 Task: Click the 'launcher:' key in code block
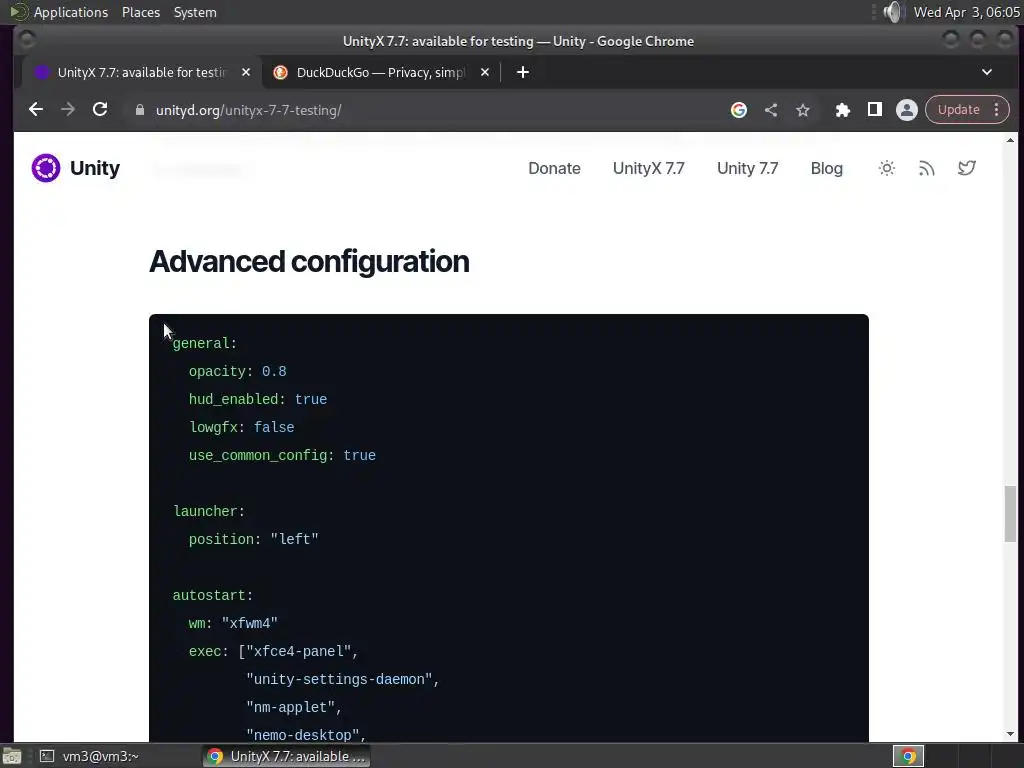tap(209, 511)
